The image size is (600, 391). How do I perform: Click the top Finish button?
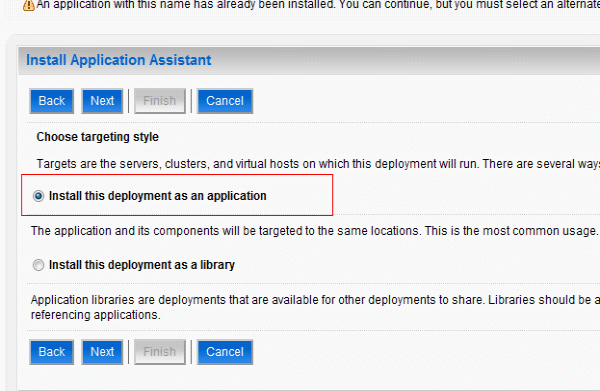tap(160, 101)
